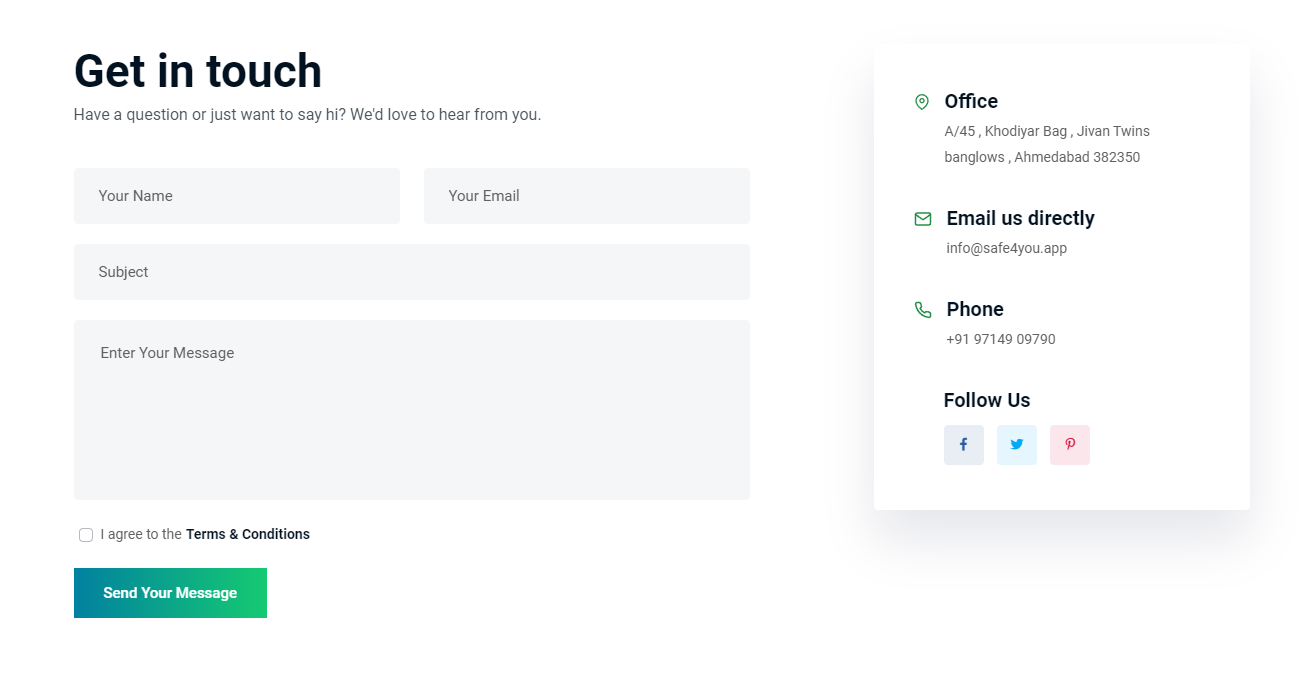The height and width of the screenshot is (680, 1315).
Task: Click the Enter Your Message textarea
Action: (x=412, y=410)
